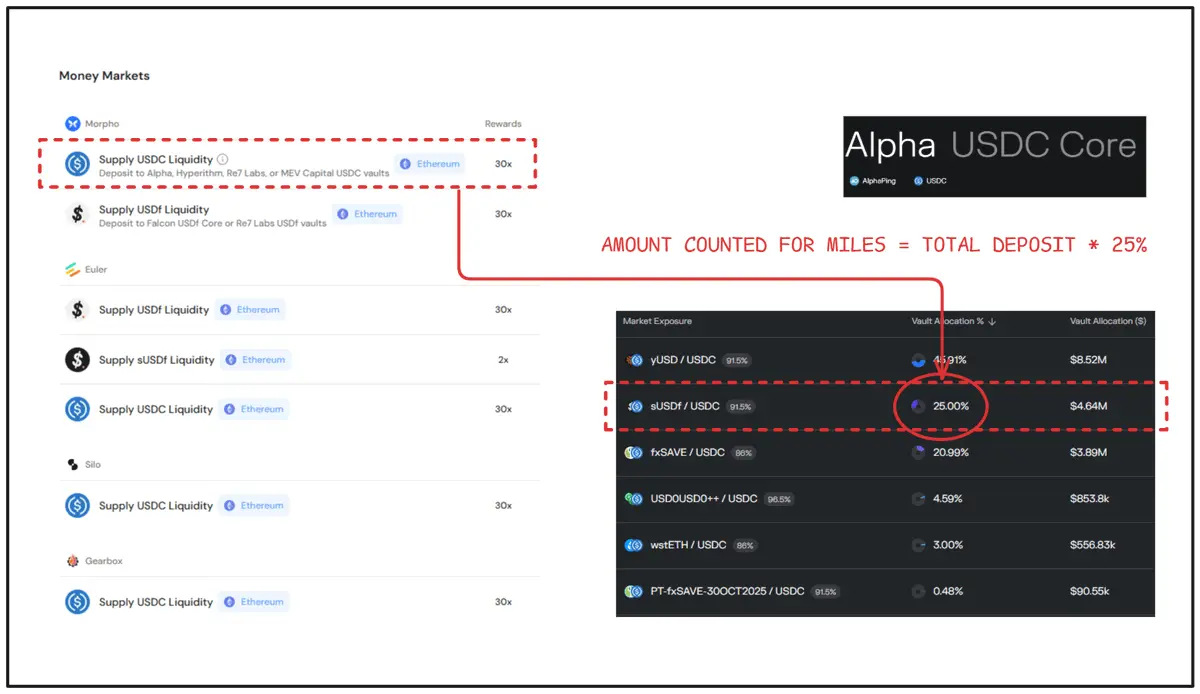Click the wstETH / USDC token pair icon
This screenshot has width=1200, height=694.
[x=634, y=545]
